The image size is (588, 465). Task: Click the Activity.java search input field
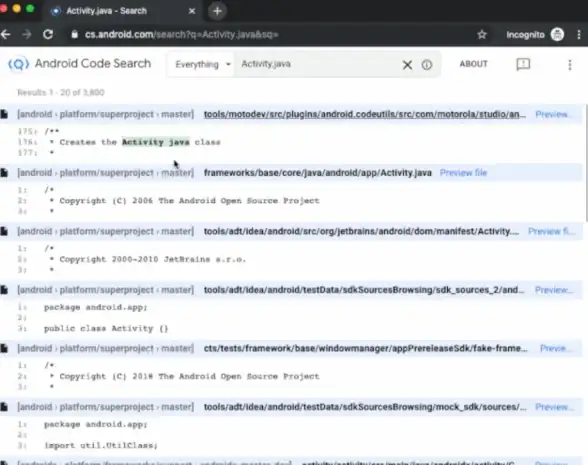317,64
